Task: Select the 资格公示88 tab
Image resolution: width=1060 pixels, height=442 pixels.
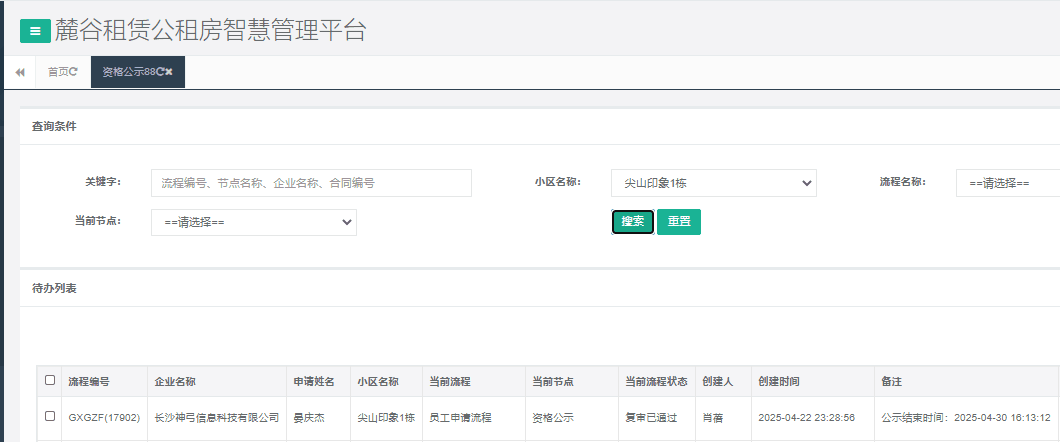Action: 138,72
